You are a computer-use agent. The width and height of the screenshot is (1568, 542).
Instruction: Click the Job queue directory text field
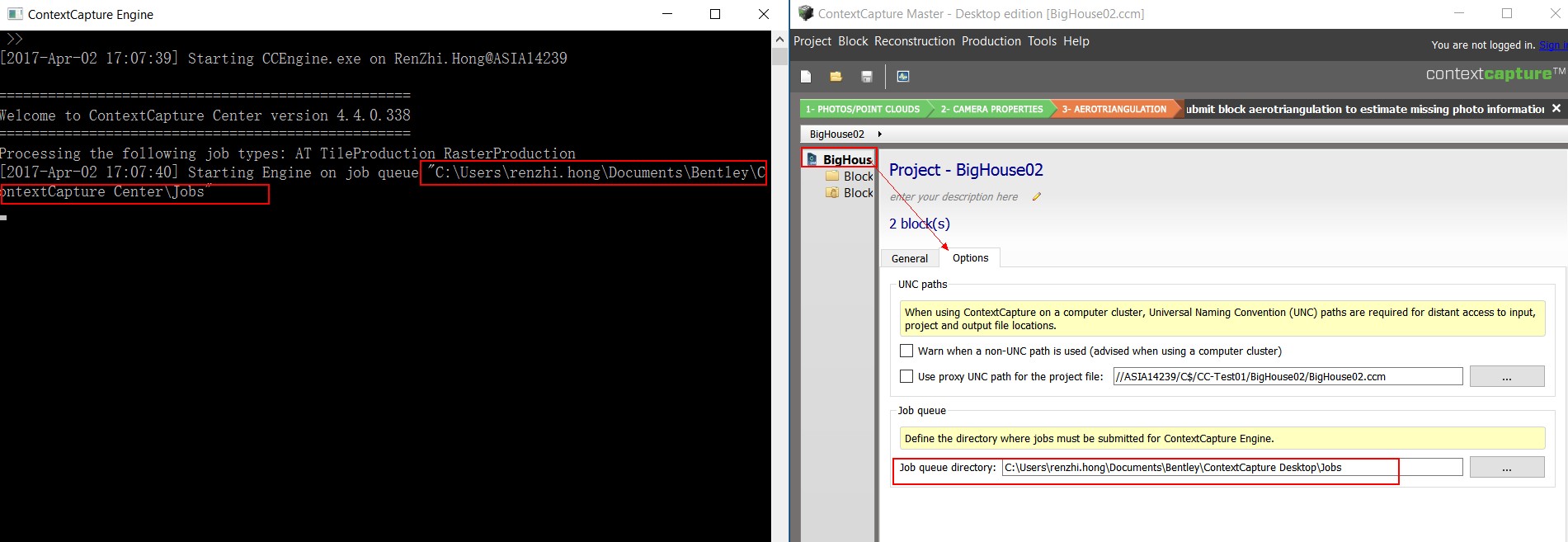tap(1232, 467)
